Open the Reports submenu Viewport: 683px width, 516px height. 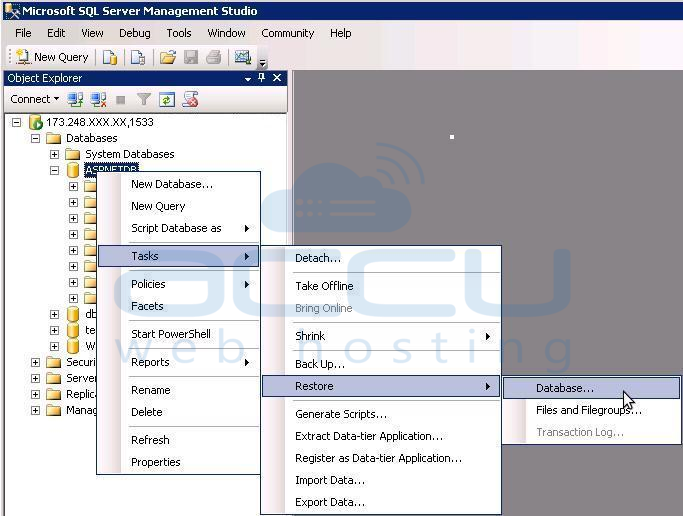point(178,362)
